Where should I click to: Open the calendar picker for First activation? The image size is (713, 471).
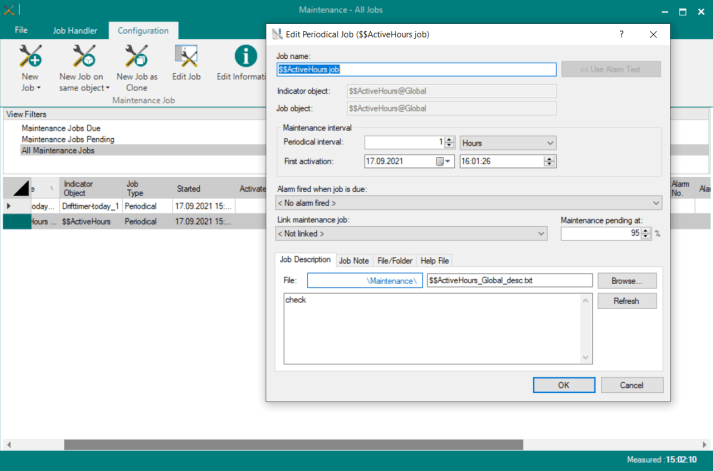(x=444, y=161)
